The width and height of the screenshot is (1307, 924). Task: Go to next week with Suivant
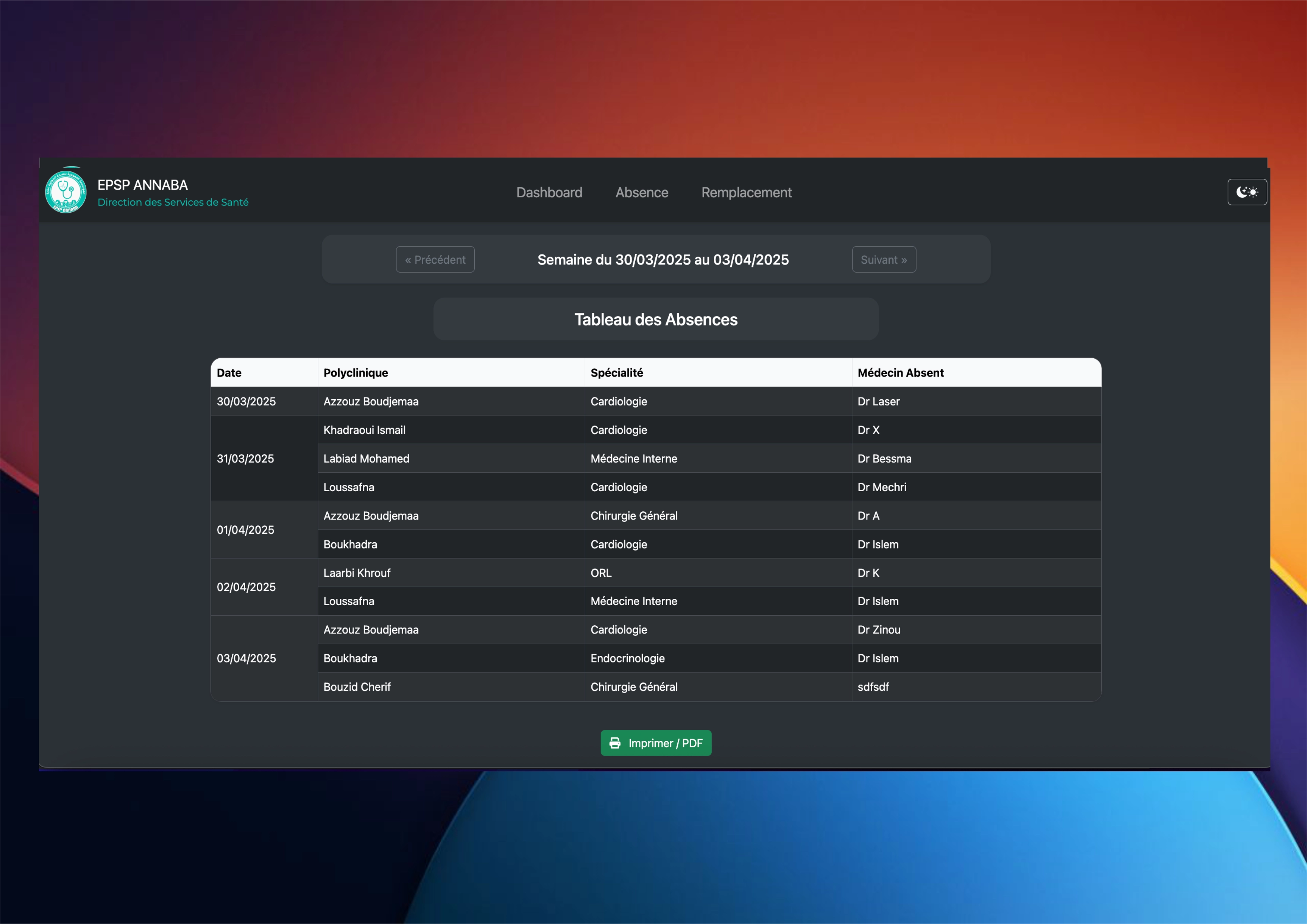(883, 260)
